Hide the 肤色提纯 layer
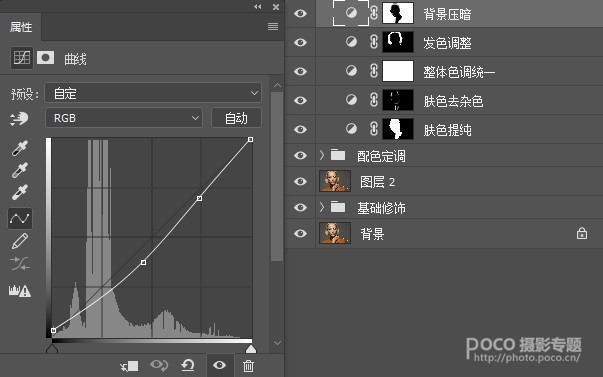Viewport: 603px width, 377px height. (300, 129)
